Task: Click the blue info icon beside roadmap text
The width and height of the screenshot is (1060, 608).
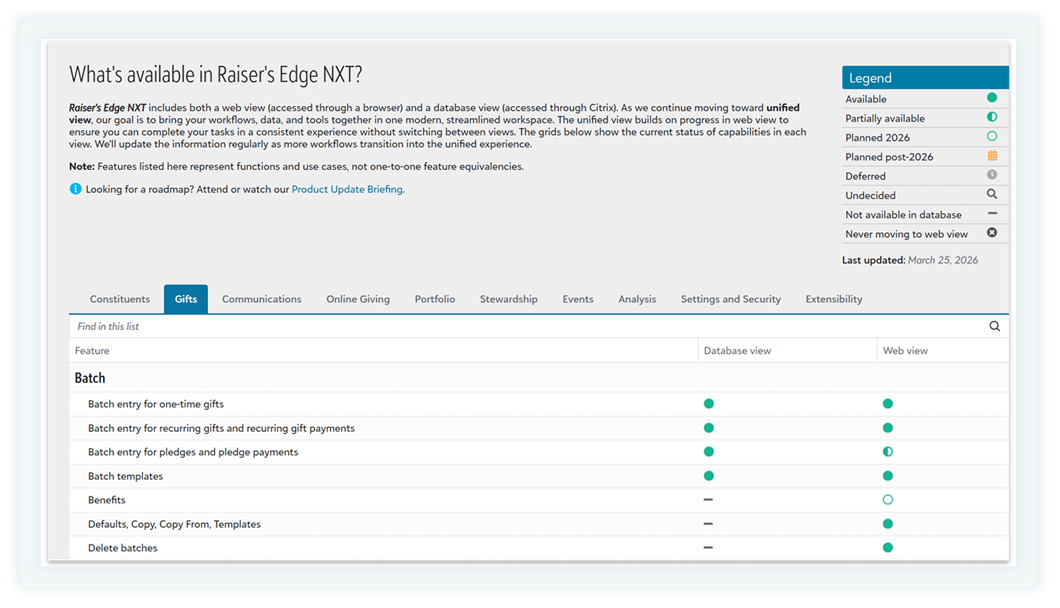Action: click(75, 189)
